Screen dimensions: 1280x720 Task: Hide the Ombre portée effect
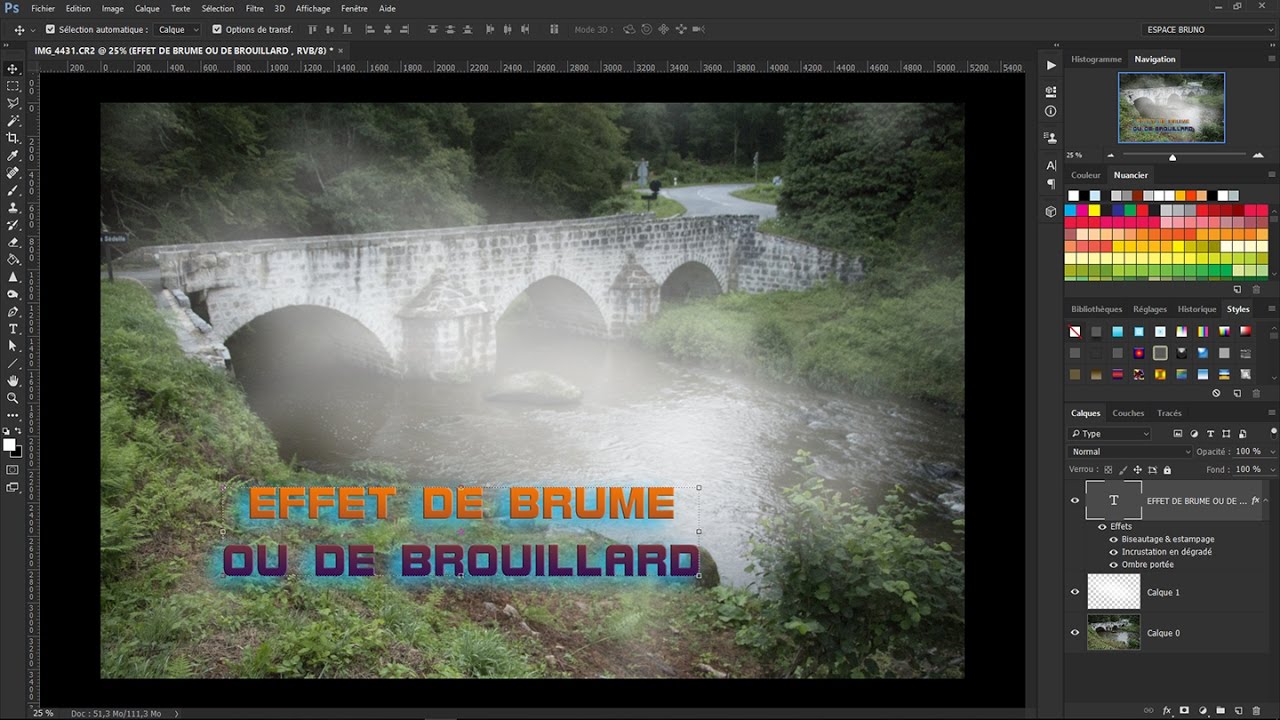pyautogui.click(x=1113, y=565)
